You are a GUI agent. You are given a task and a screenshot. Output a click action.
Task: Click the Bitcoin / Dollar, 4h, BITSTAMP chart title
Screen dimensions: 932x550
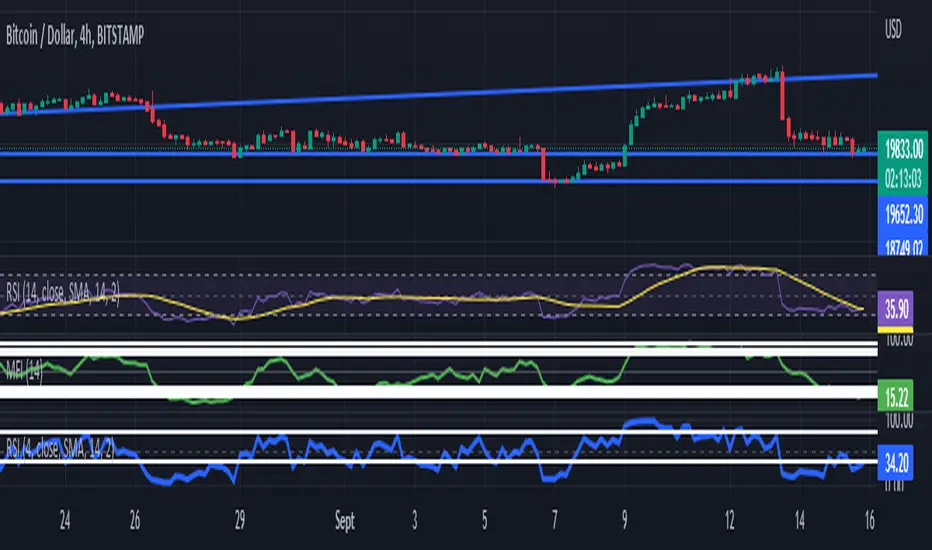pos(75,36)
